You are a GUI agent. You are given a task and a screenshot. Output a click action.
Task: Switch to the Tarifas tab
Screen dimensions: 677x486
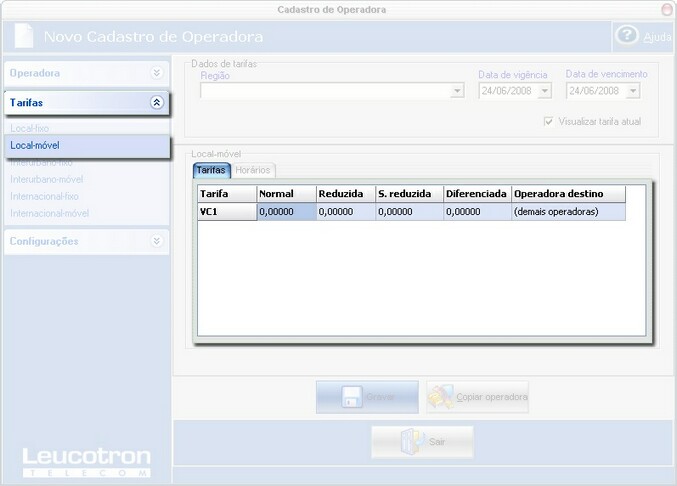212,170
